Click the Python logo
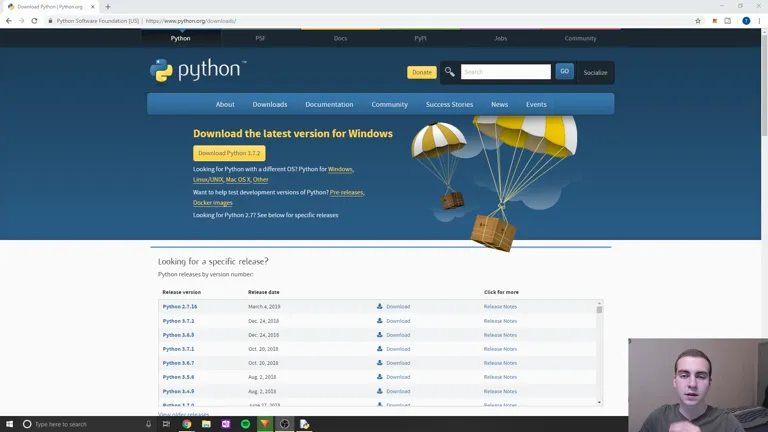Viewport: 768px width, 432px height. pos(198,71)
